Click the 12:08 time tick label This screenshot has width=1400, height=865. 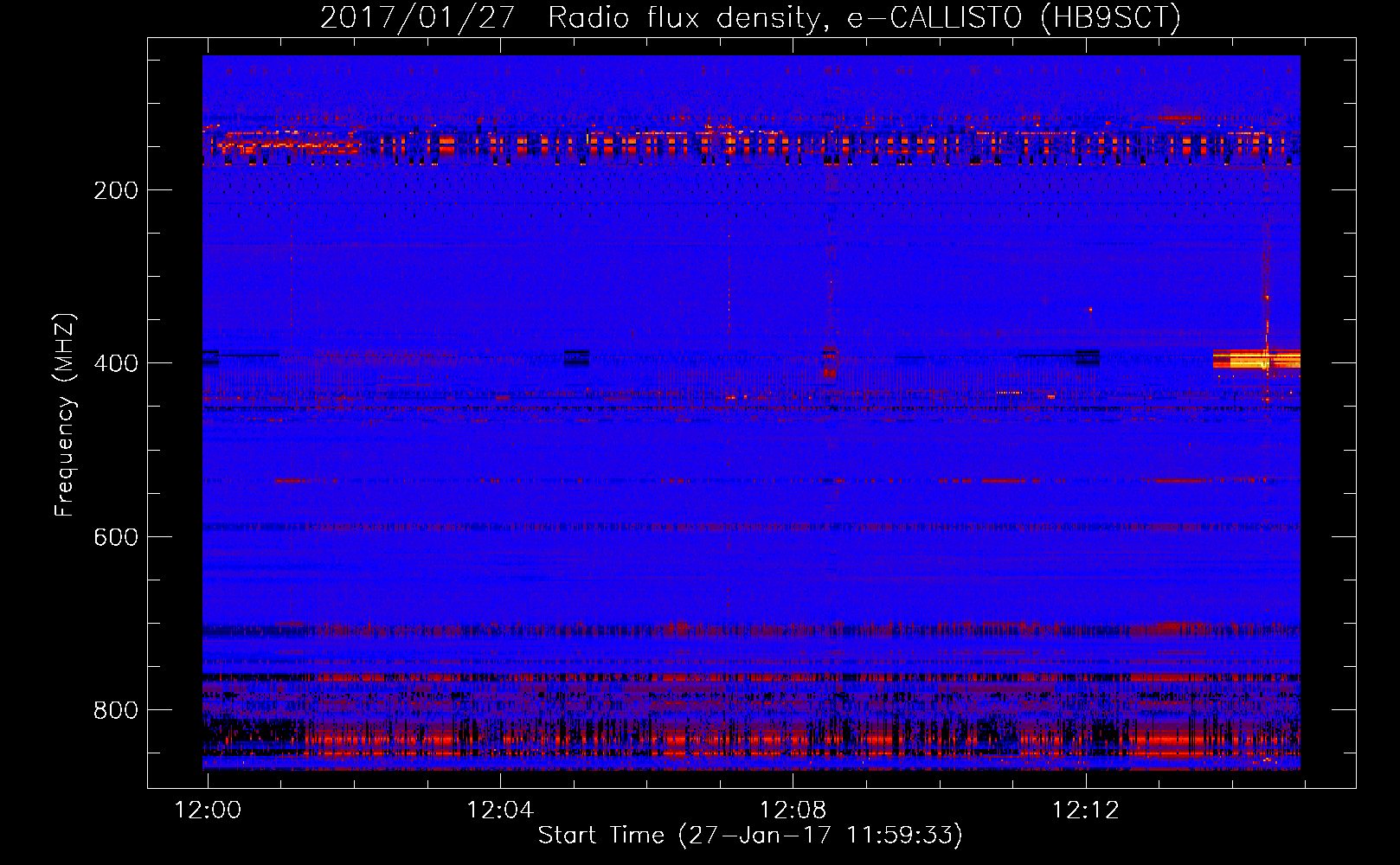(793, 811)
